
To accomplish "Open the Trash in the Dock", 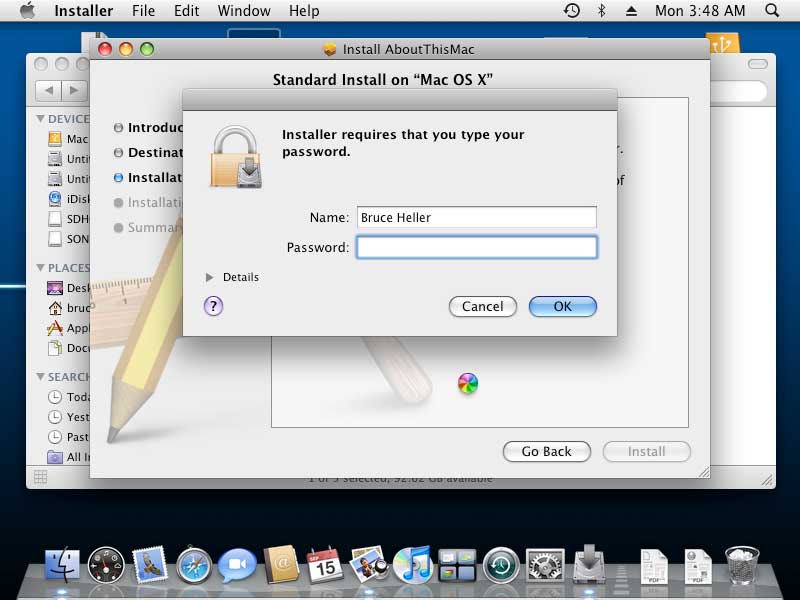I will point(742,564).
